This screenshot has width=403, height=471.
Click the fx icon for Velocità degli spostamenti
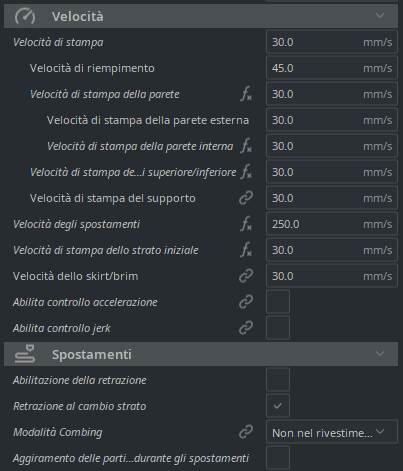pyautogui.click(x=246, y=224)
